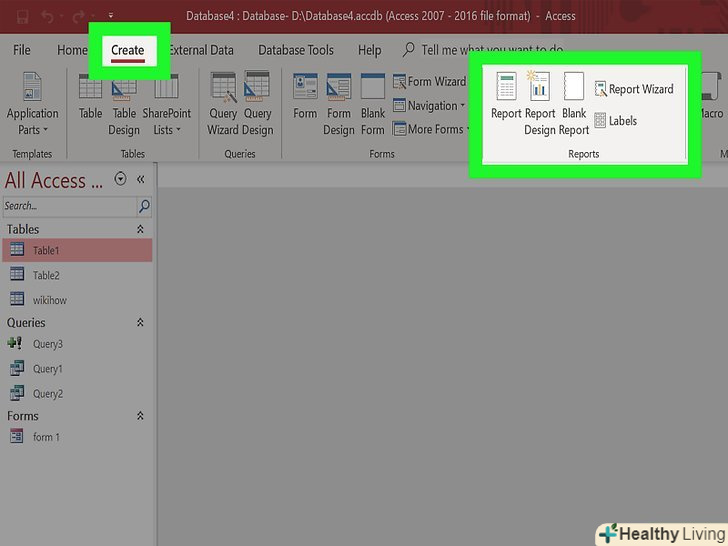Collapse the Queries group

pyautogui.click(x=140, y=322)
